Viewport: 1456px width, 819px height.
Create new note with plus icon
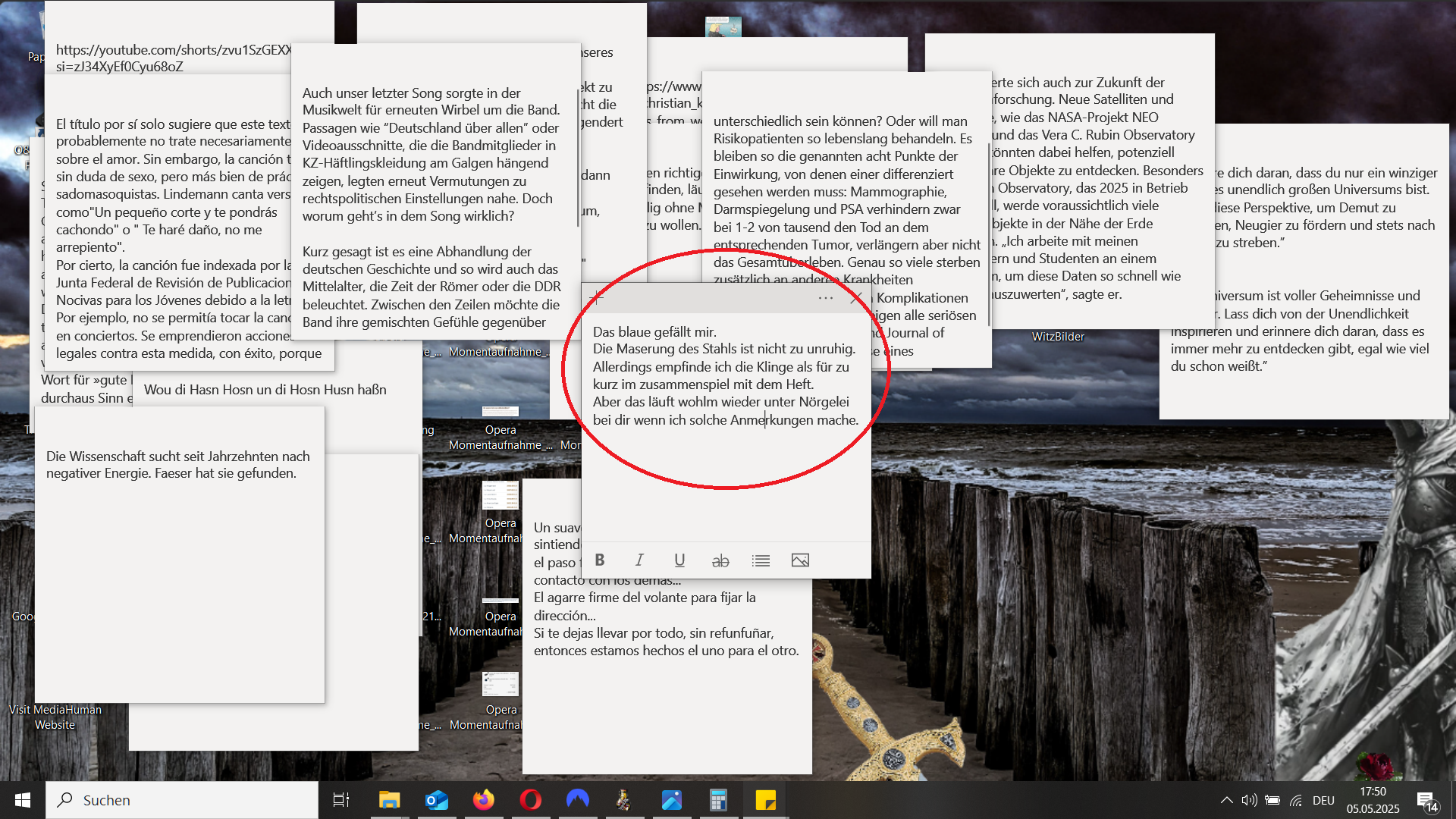coord(597,298)
